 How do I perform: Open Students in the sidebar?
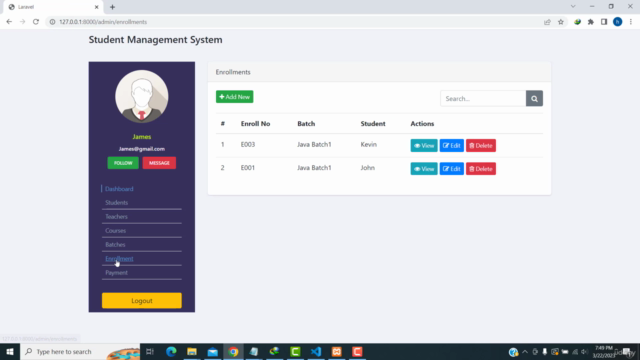[x=116, y=202]
